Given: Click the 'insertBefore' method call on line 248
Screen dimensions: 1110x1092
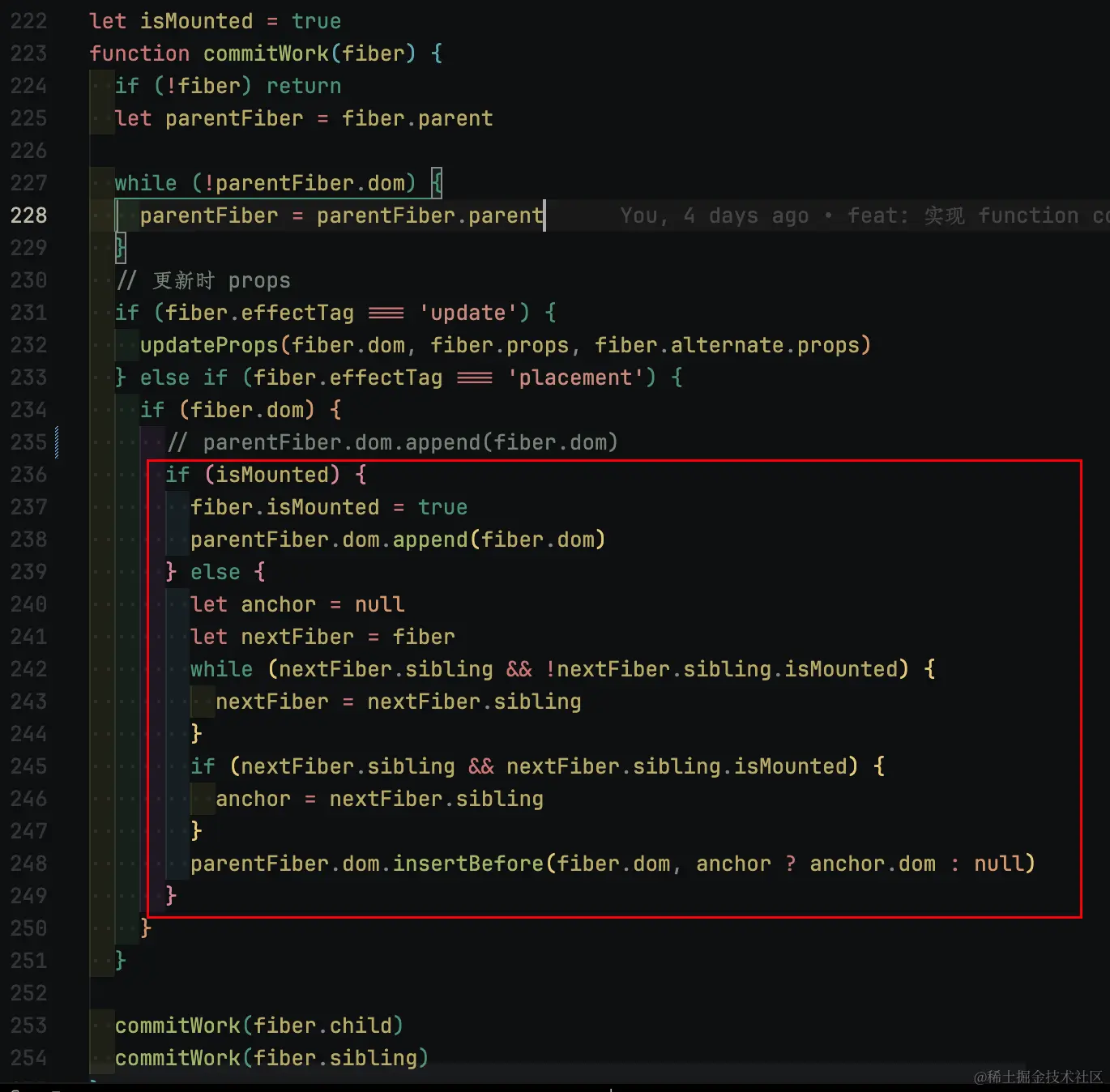Looking at the screenshot, I should pyautogui.click(x=468, y=864).
